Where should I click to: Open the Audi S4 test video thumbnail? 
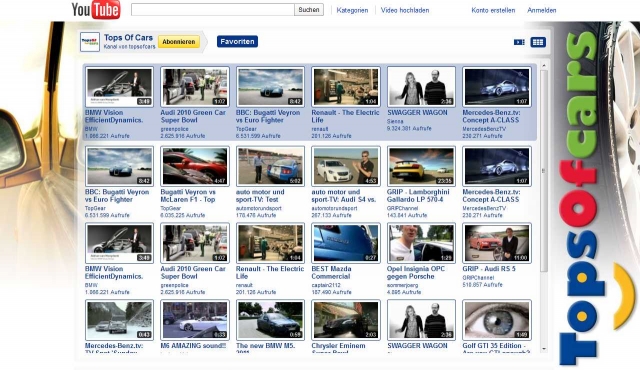point(346,166)
